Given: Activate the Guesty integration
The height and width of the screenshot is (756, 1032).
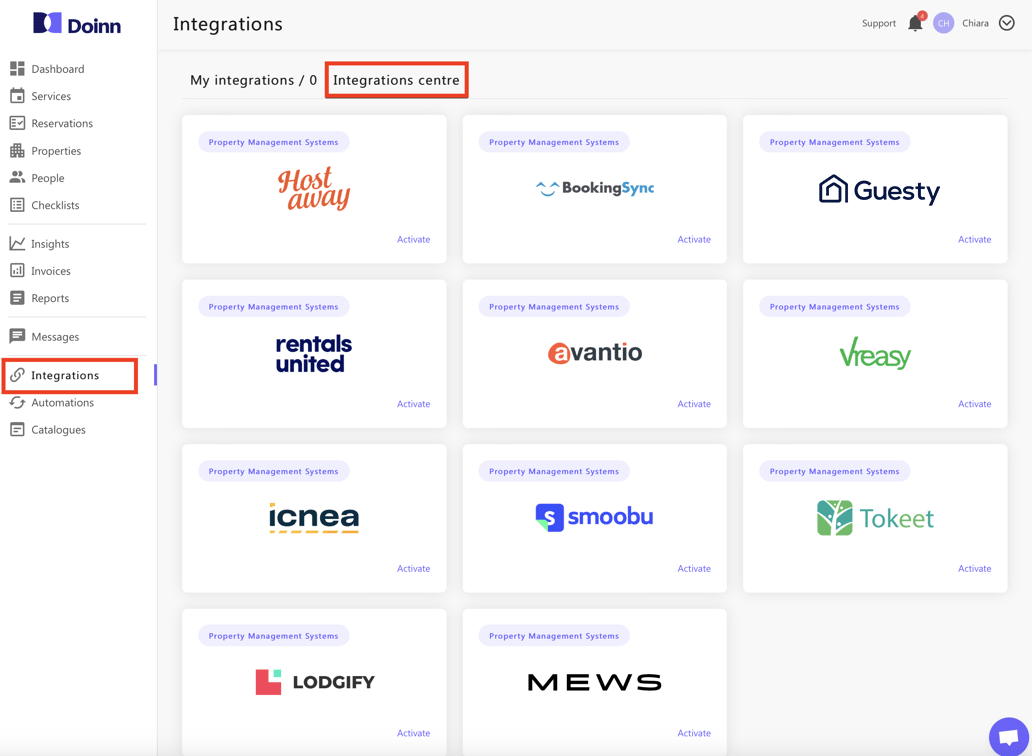Looking at the screenshot, I should click(974, 240).
